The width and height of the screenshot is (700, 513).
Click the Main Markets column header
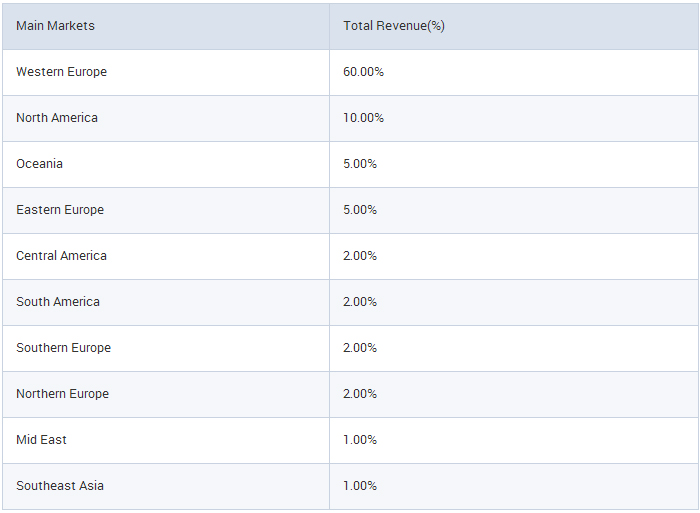[55, 26]
